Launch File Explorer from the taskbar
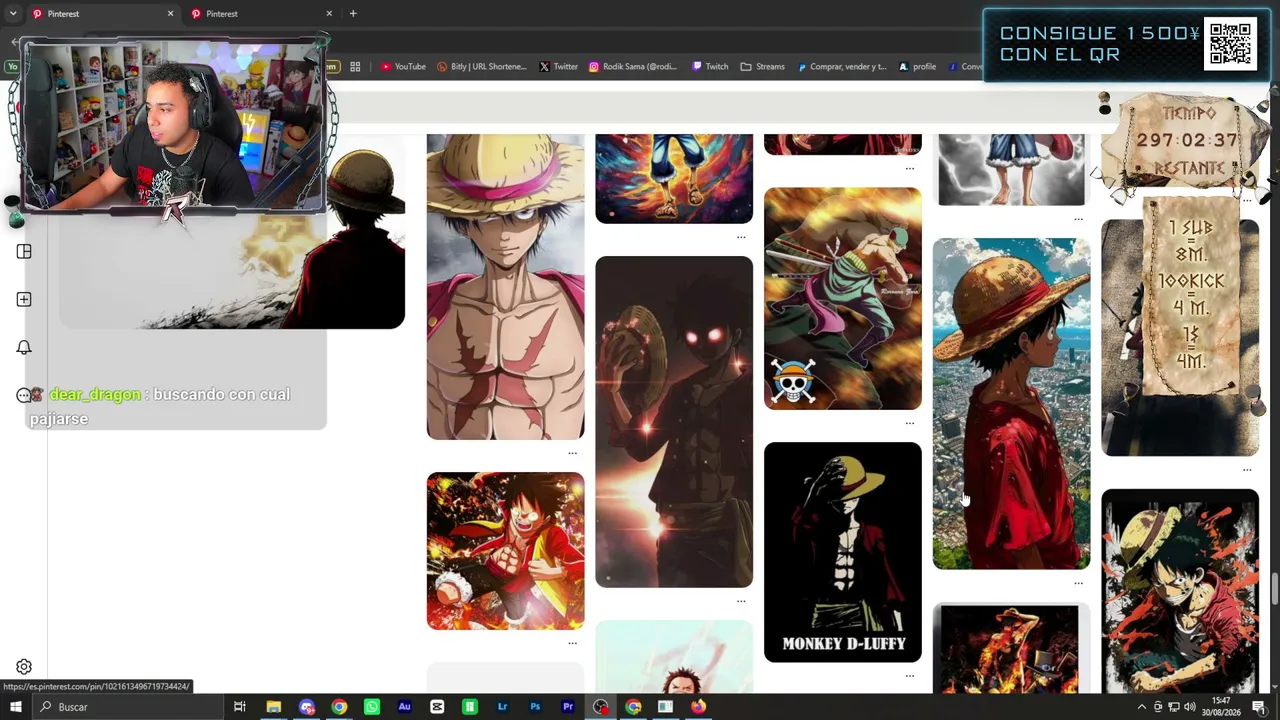The image size is (1280, 720). [x=273, y=707]
